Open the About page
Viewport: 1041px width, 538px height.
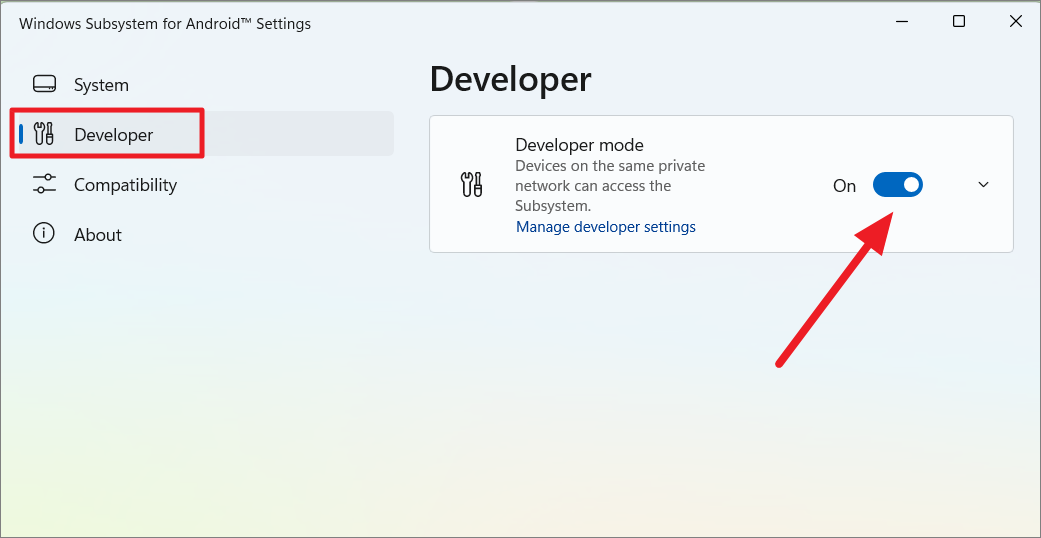pyautogui.click(x=202, y=234)
